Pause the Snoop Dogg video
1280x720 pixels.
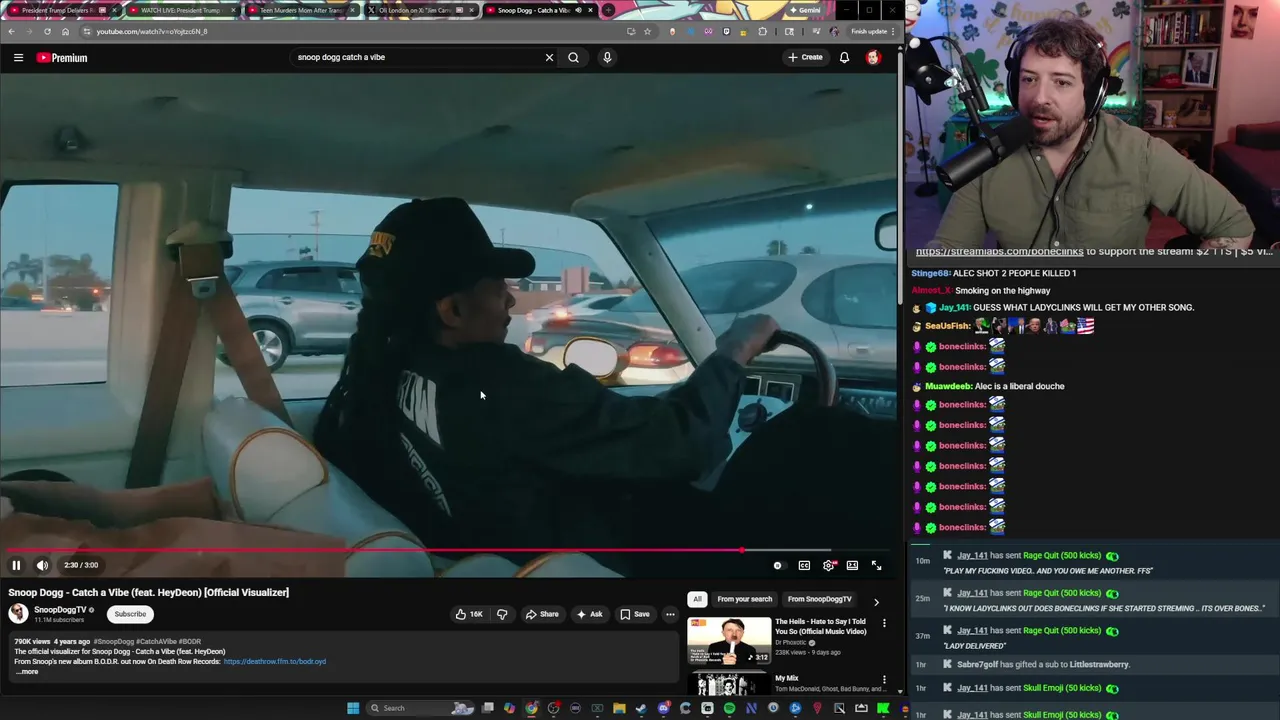pyautogui.click(x=16, y=565)
